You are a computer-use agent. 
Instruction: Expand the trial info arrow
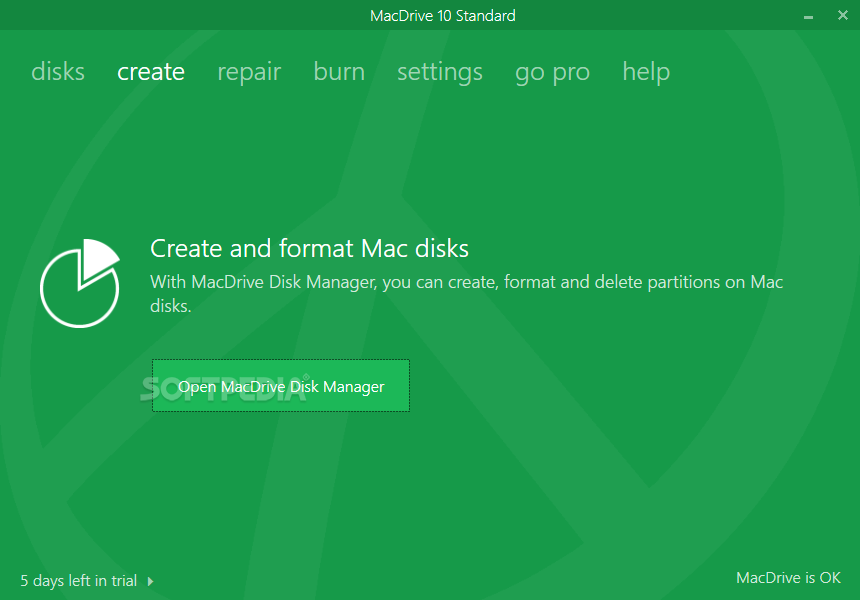pyautogui.click(x=150, y=581)
